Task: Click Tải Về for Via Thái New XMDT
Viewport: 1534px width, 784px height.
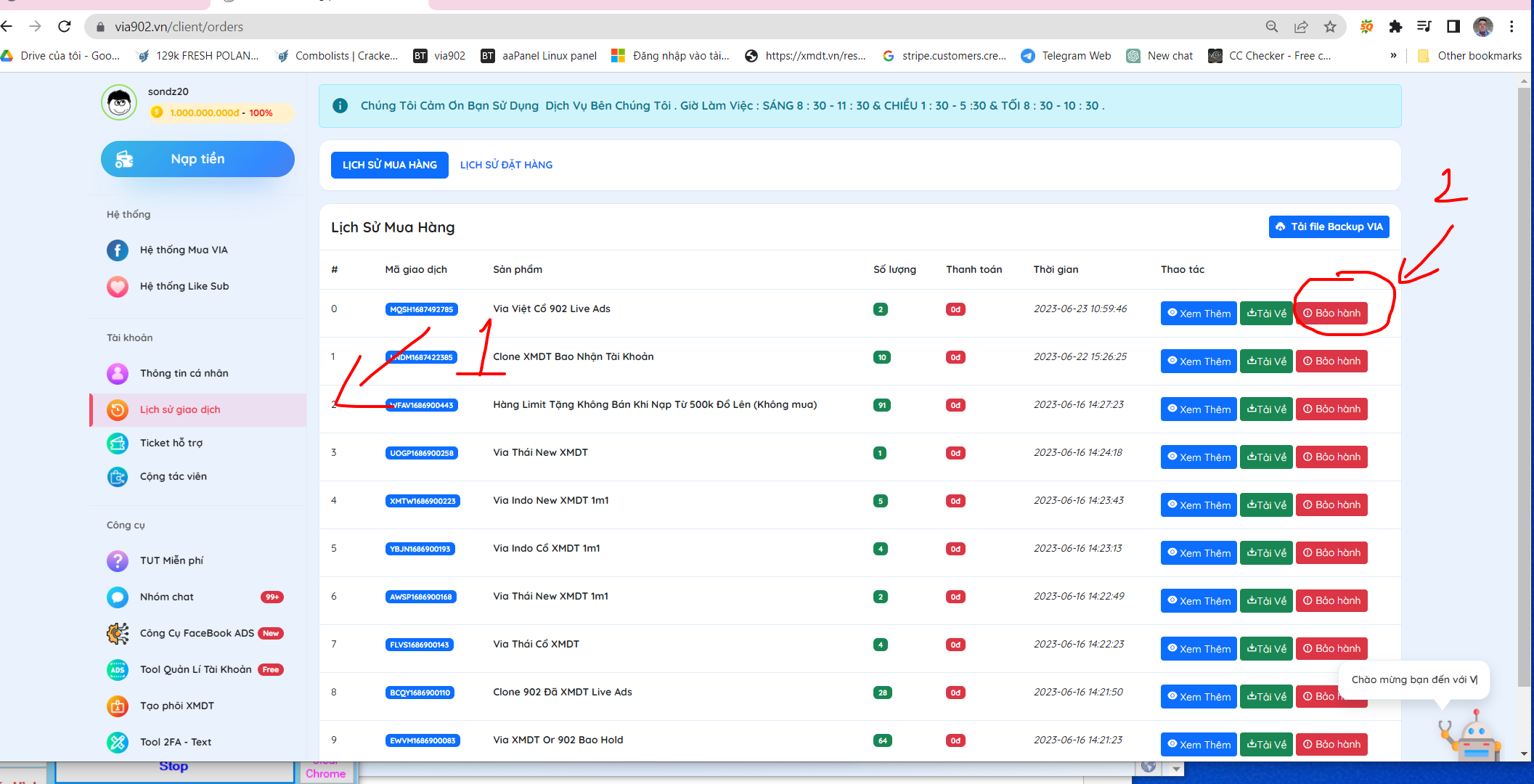Action: (1266, 457)
